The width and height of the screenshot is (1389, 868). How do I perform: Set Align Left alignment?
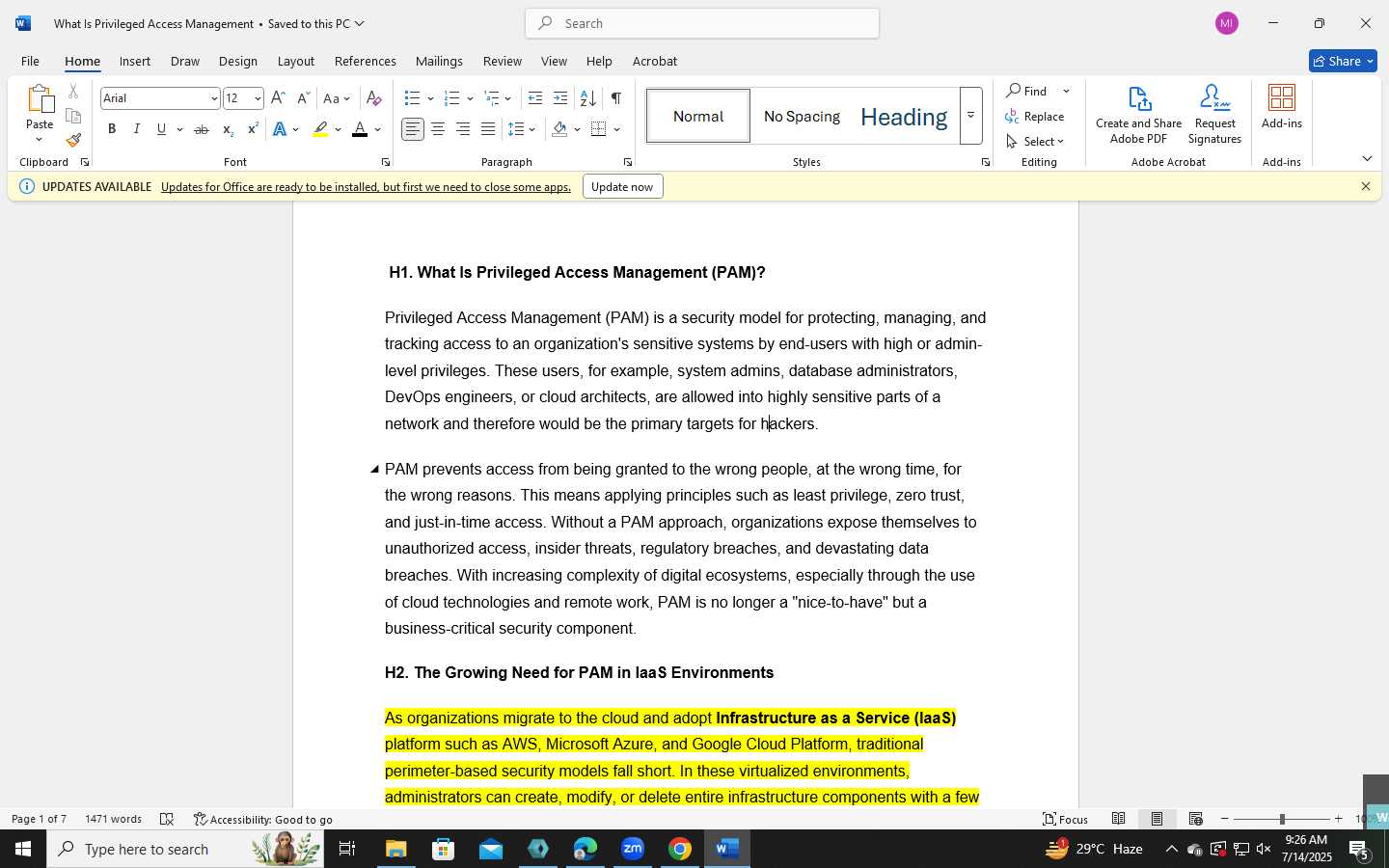pos(413,129)
